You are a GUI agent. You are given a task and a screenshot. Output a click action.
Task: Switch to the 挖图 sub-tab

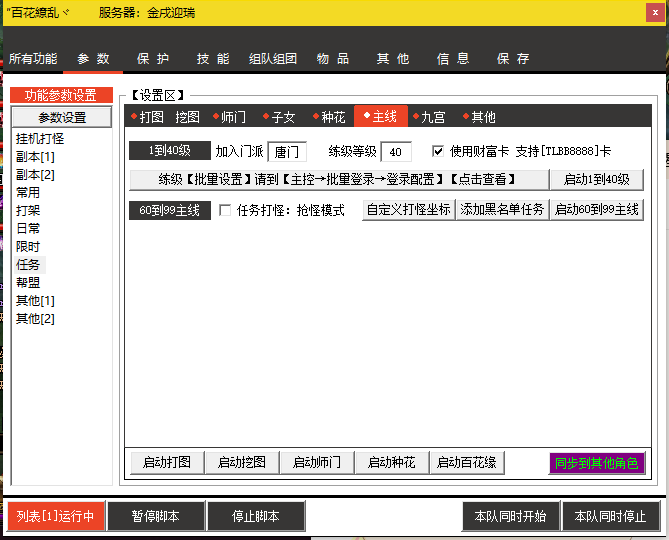(x=187, y=116)
